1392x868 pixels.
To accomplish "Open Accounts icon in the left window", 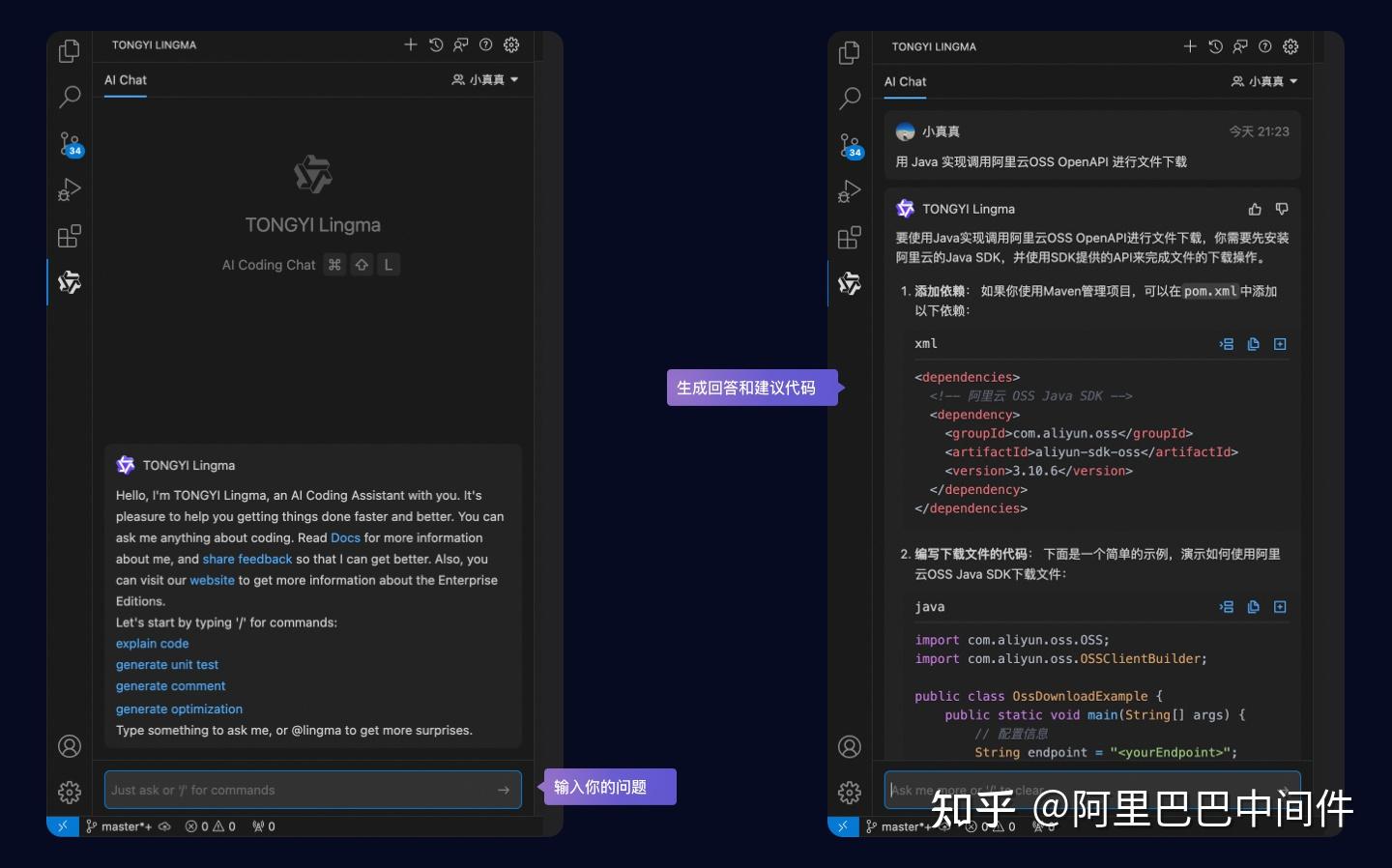I will pyautogui.click(x=70, y=746).
